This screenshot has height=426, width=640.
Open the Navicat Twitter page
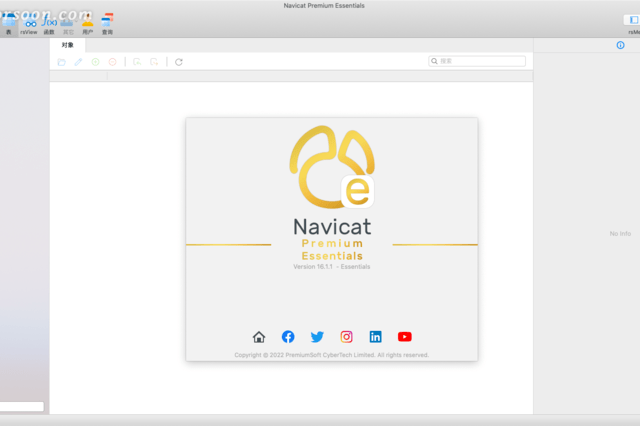[317, 337]
